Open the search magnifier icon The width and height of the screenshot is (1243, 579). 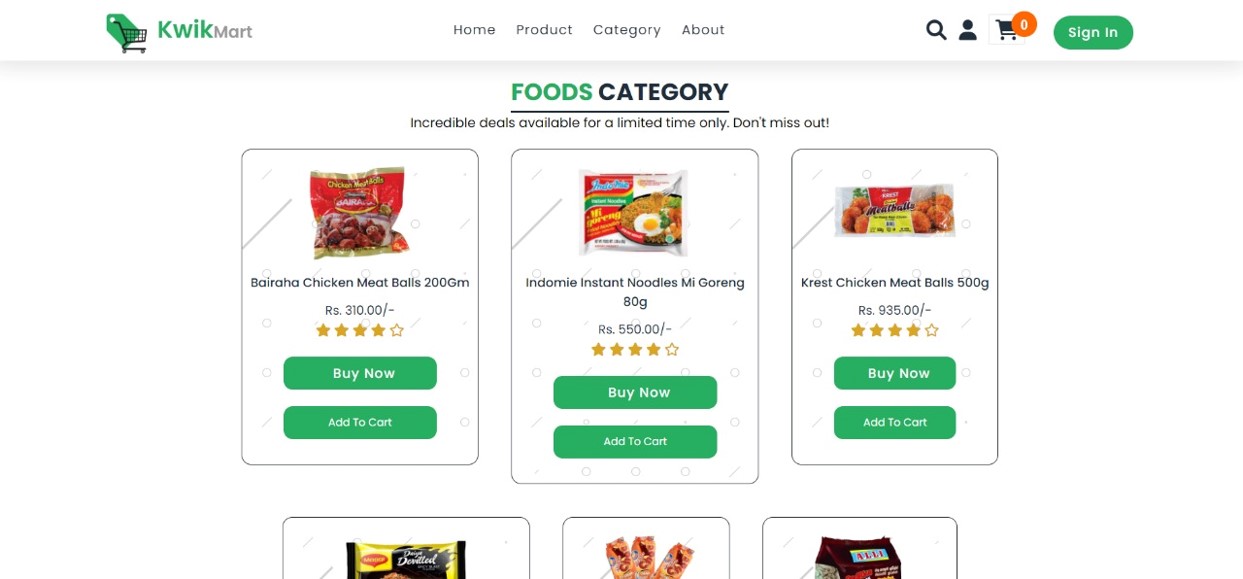point(936,30)
